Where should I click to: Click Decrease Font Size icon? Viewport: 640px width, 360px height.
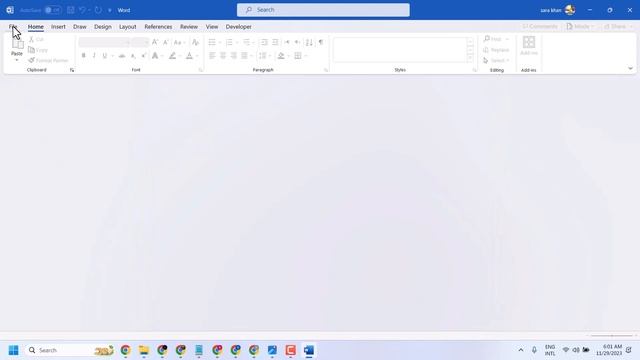tap(166, 42)
